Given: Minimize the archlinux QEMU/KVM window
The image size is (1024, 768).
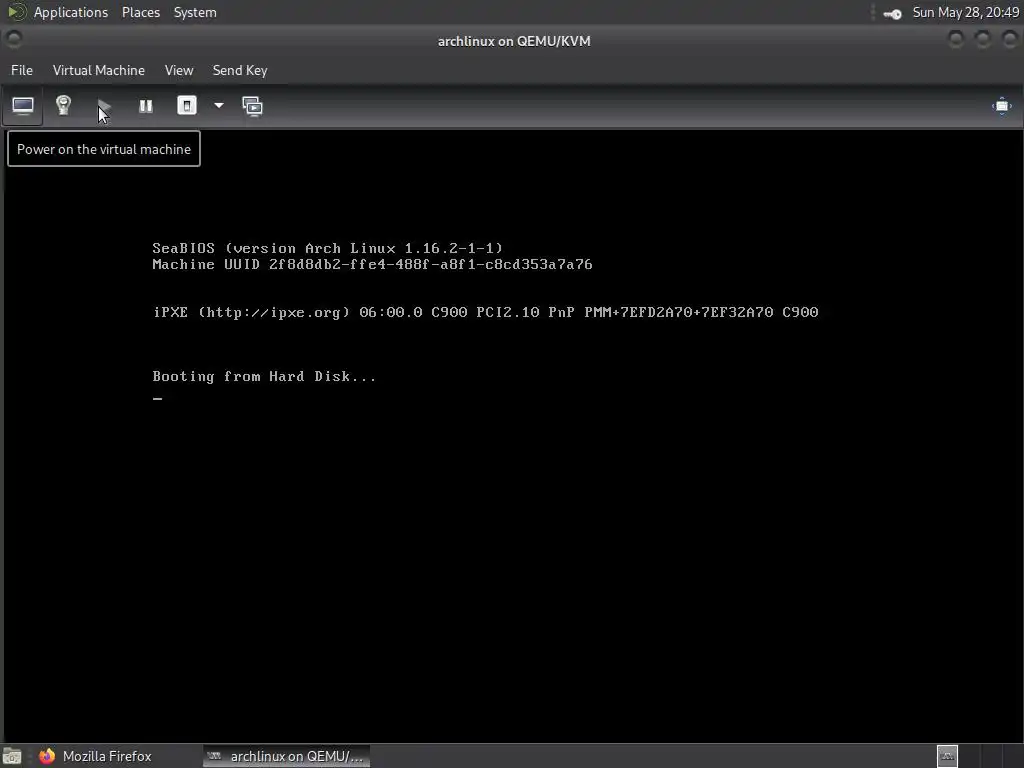Looking at the screenshot, I should click(x=956, y=40).
